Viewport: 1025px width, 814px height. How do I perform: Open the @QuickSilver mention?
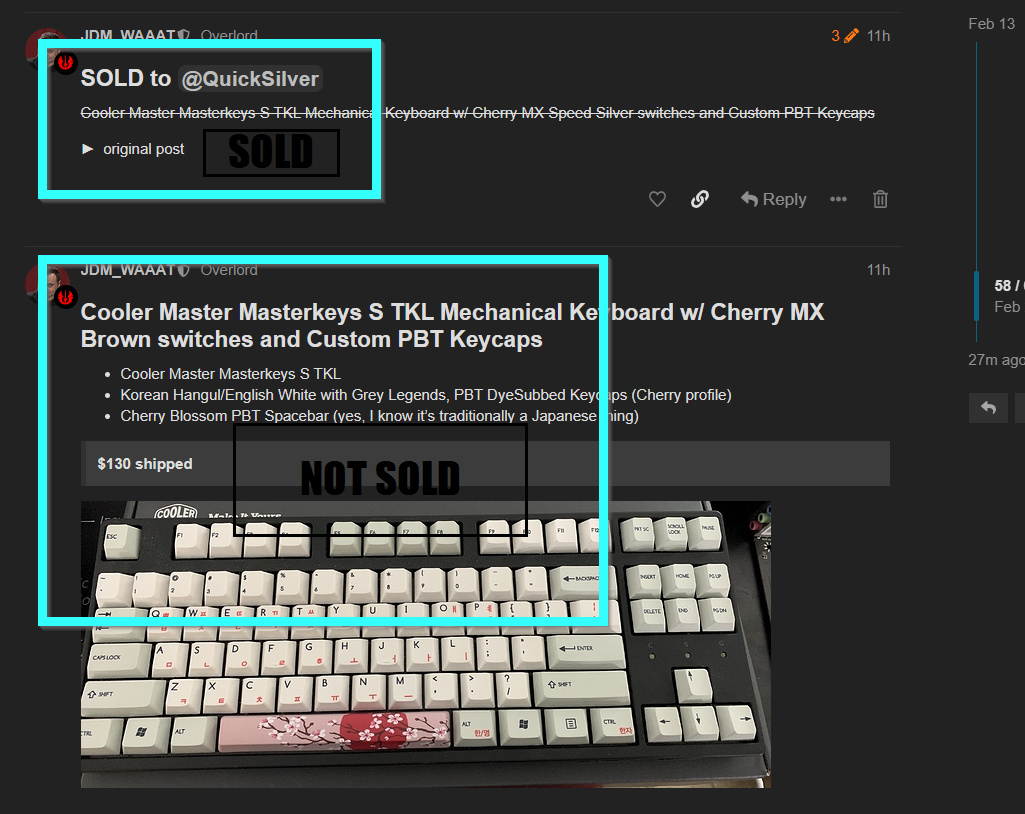tap(250, 79)
